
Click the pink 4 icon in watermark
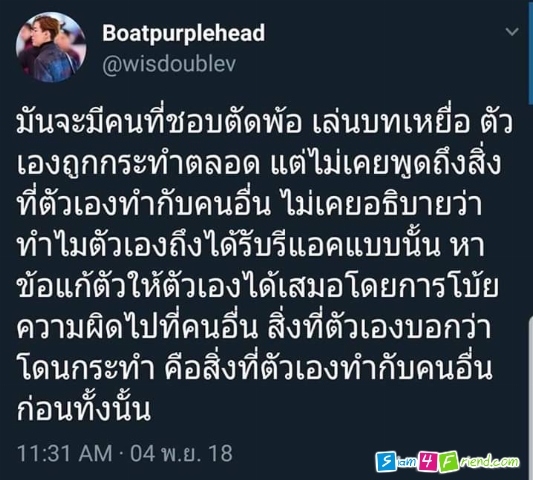tap(428, 461)
